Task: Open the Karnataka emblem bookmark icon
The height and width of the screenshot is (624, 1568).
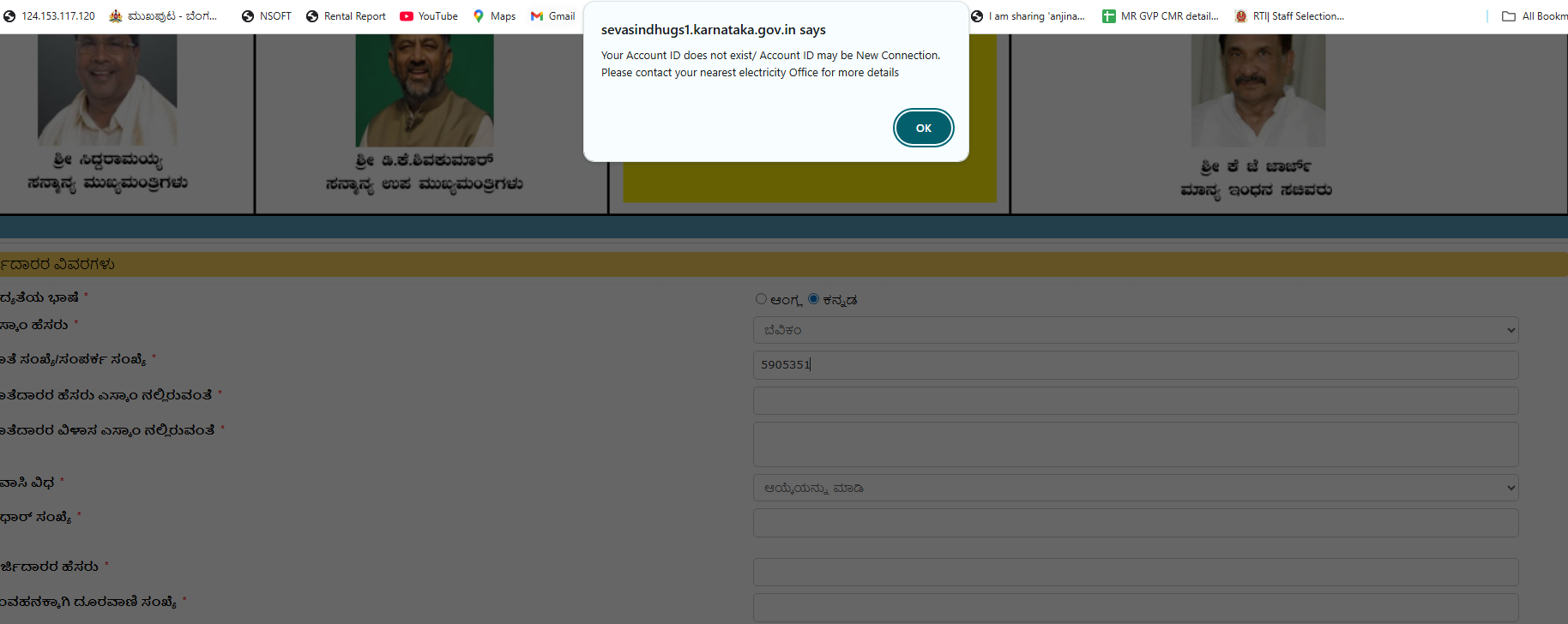Action: 116,16
